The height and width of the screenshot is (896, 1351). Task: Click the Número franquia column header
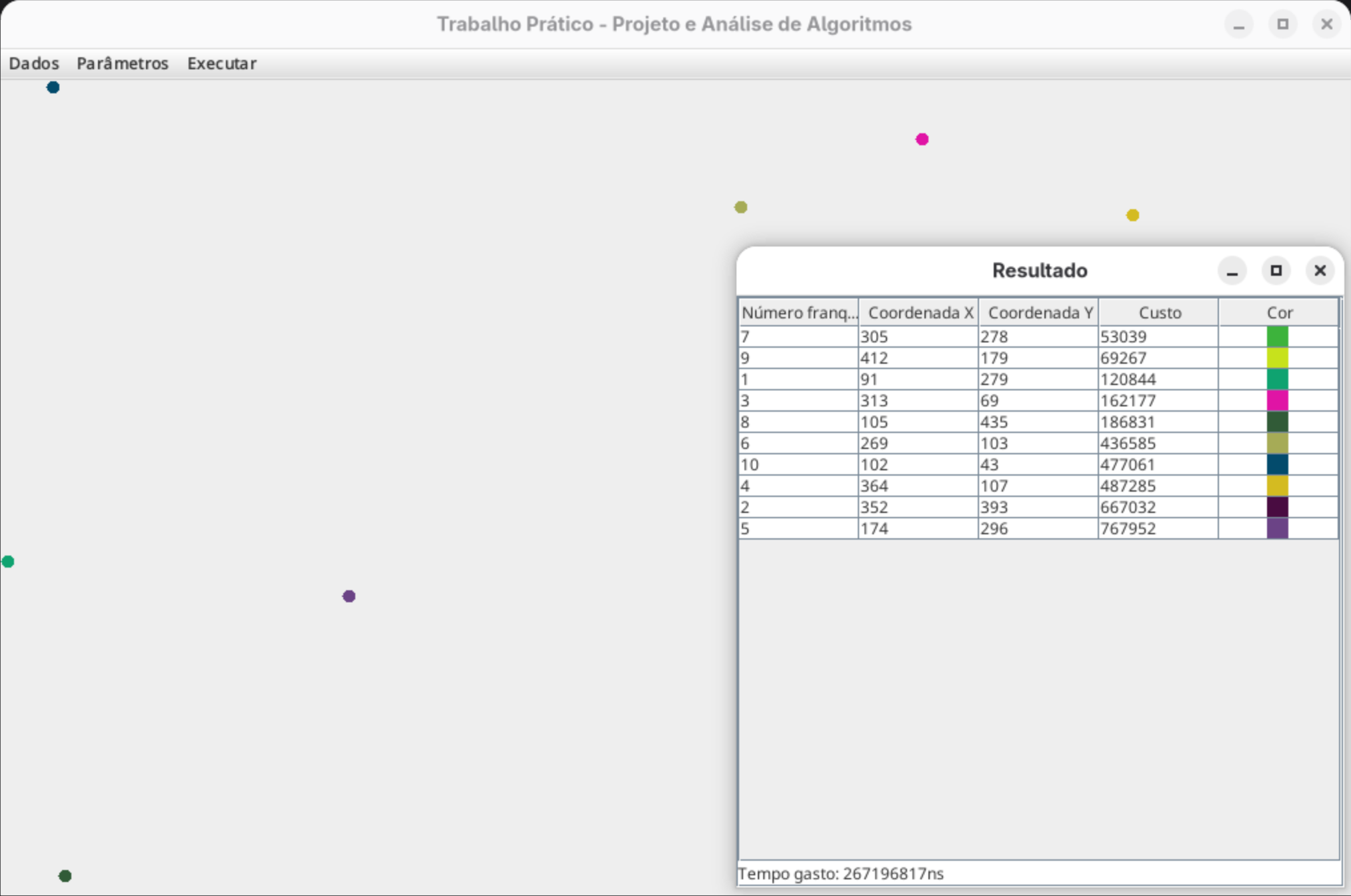[798, 312]
